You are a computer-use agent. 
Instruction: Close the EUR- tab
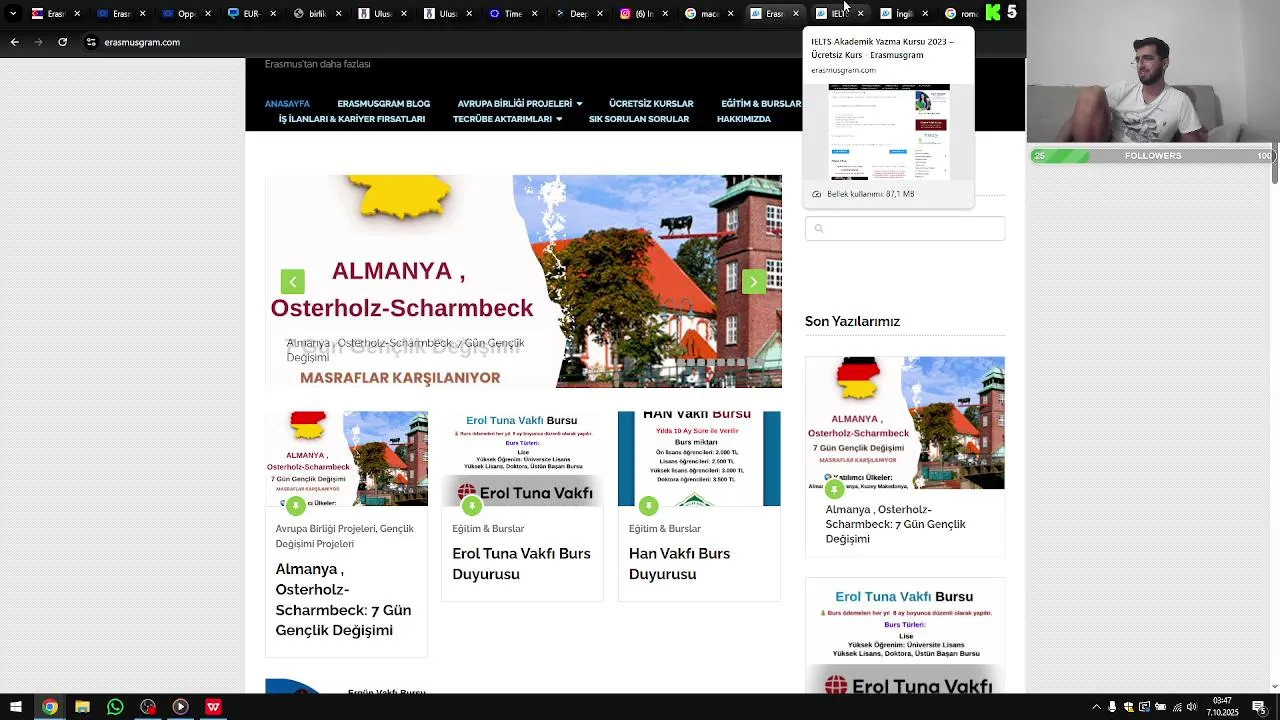coord(273,14)
